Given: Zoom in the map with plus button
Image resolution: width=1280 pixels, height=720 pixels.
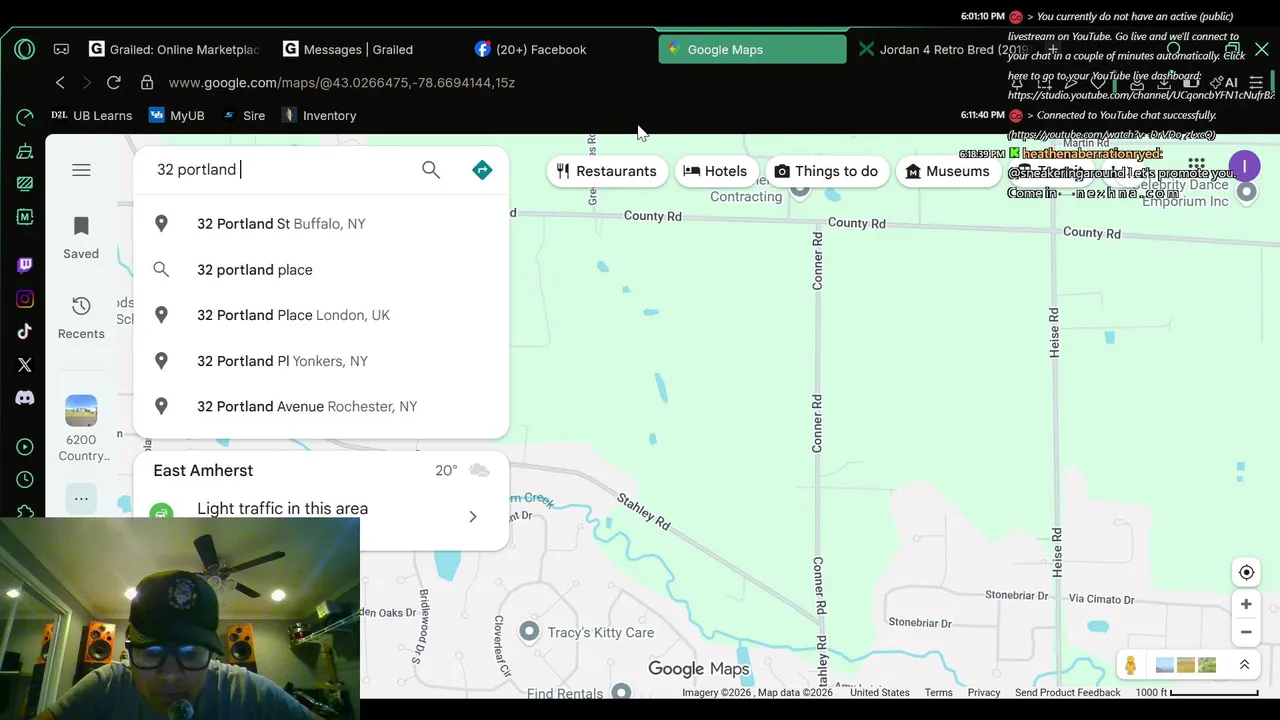Looking at the screenshot, I should coord(1246,604).
